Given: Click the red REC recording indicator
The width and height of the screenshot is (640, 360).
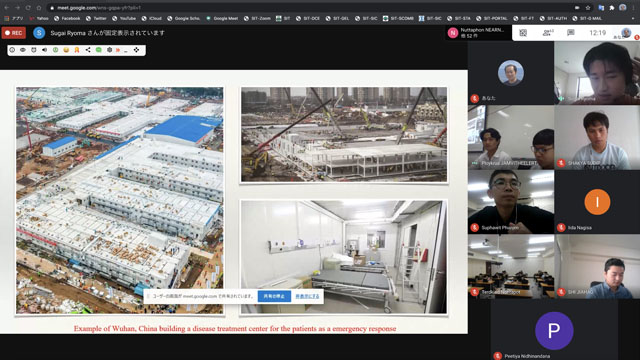Looking at the screenshot, I should click(13, 33).
